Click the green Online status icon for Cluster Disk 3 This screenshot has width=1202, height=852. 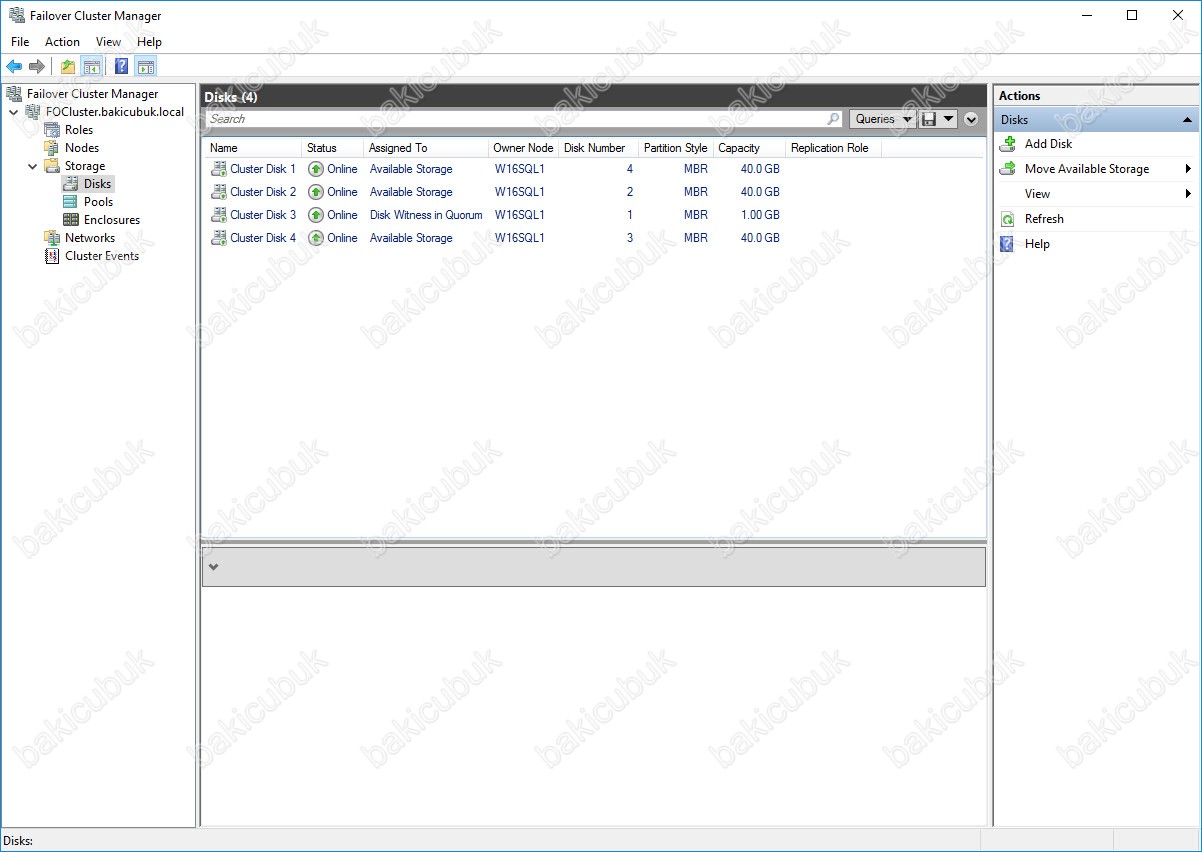tap(316, 215)
